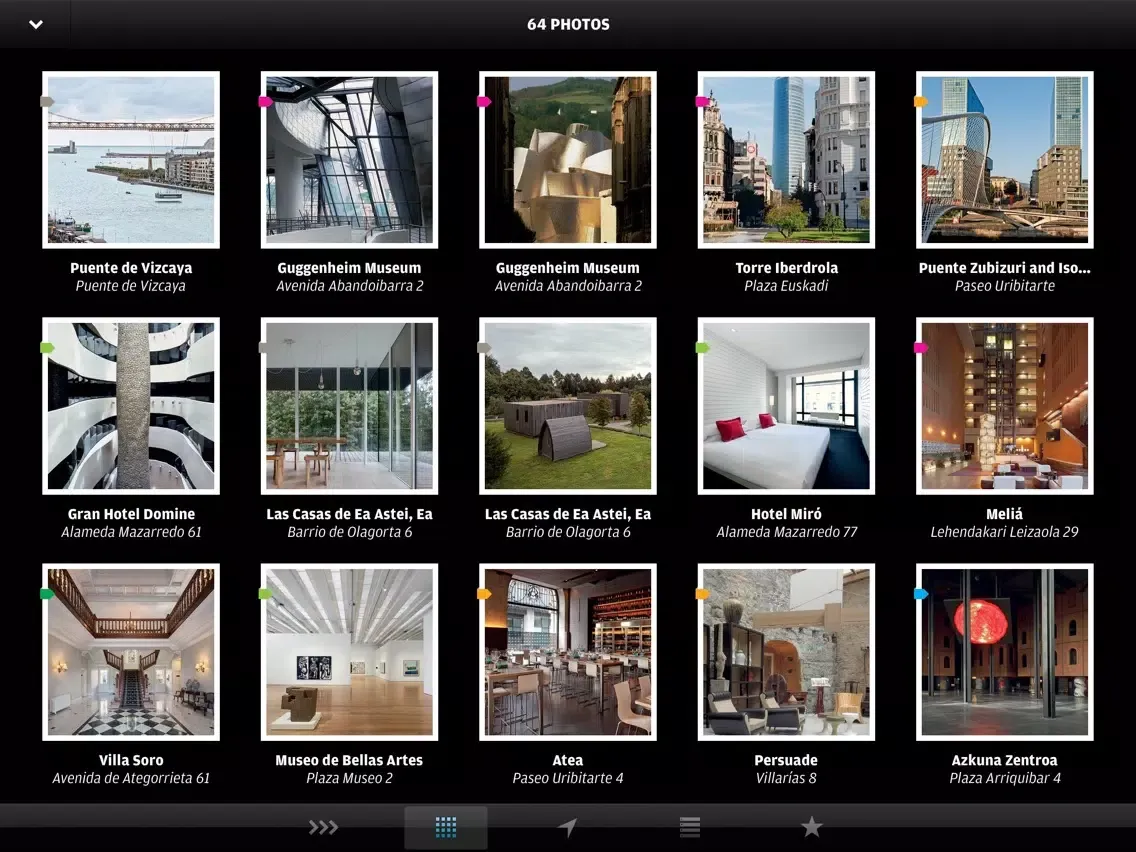Click the orange tag on Atea
The width and height of the screenshot is (1136, 852).
click(x=484, y=594)
